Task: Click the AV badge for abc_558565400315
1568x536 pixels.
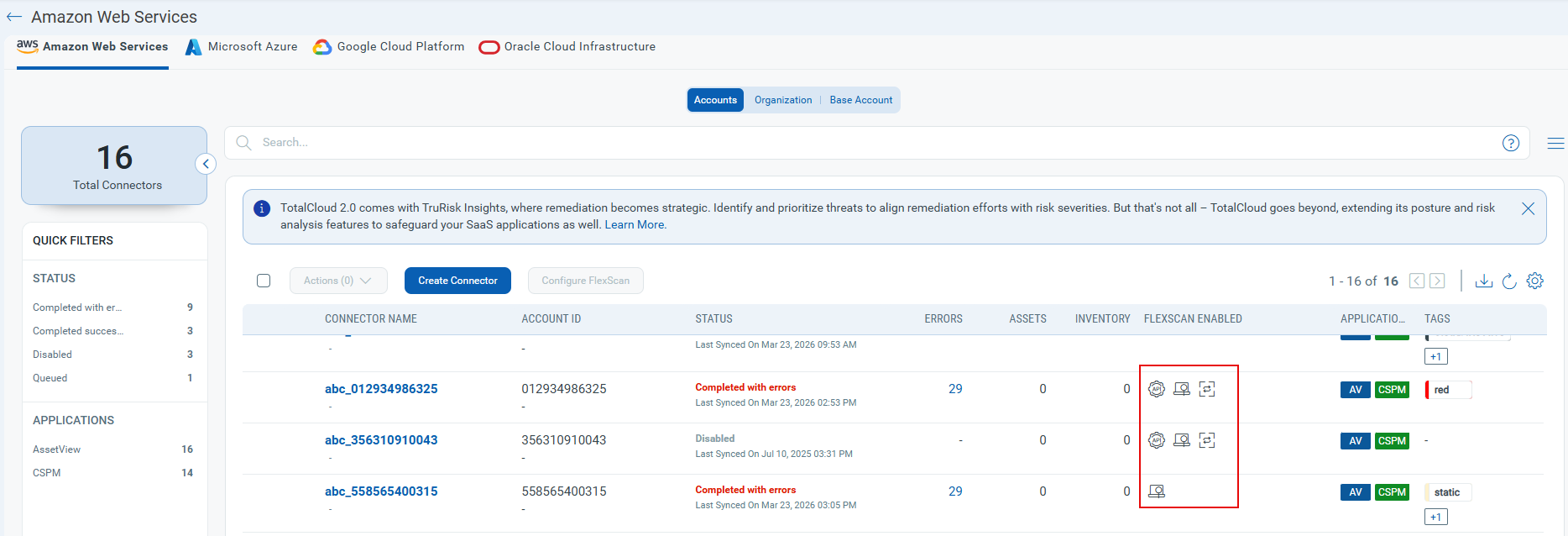Action: pyautogui.click(x=1356, y=492)
